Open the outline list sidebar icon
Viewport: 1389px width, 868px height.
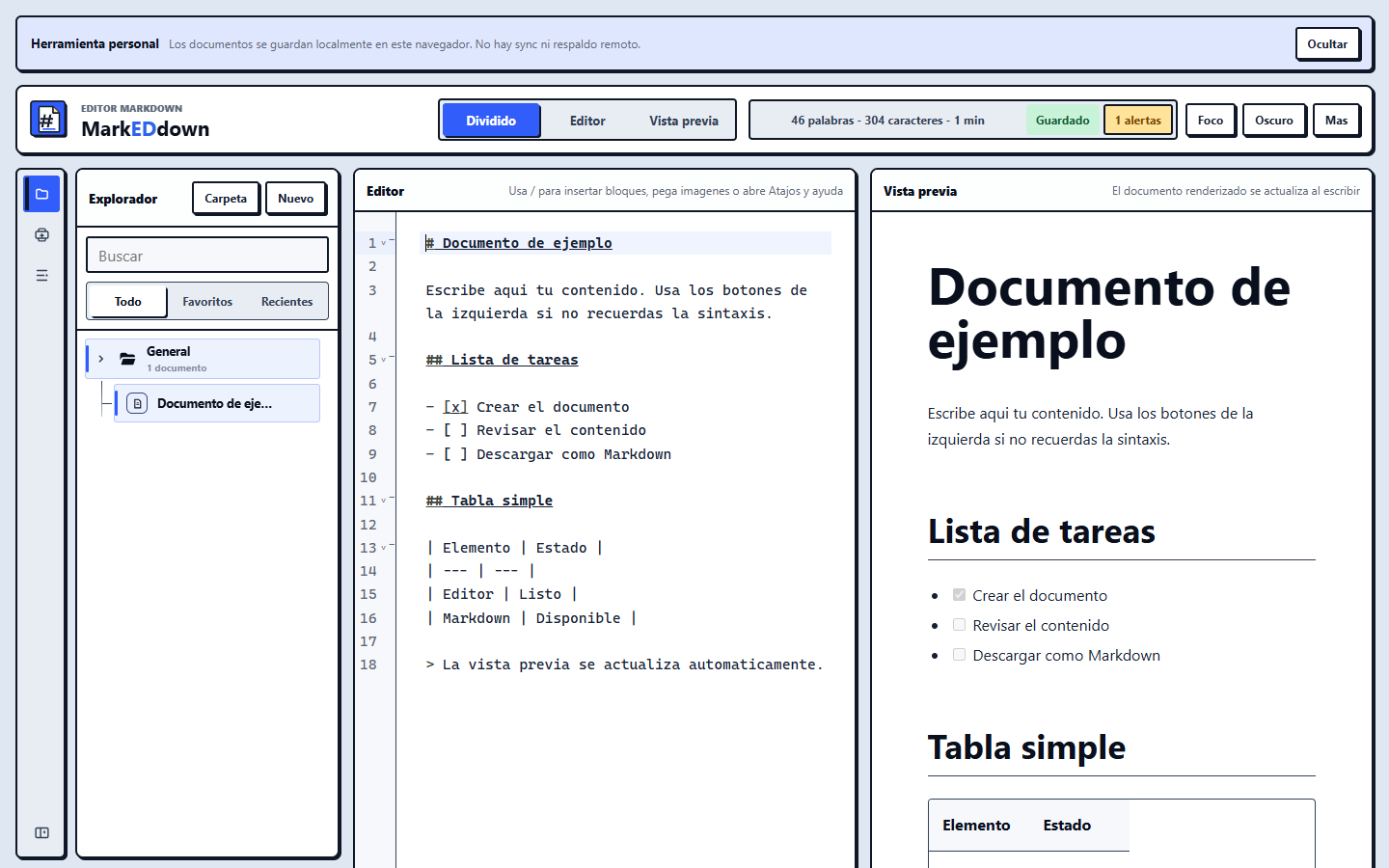41,275
